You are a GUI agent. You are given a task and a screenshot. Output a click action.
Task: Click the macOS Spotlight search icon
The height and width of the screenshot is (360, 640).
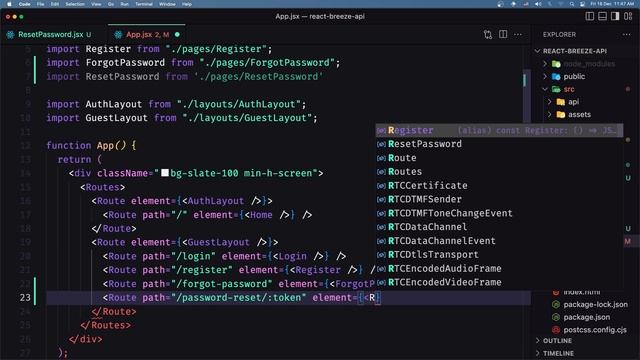[x=572, y=4]
